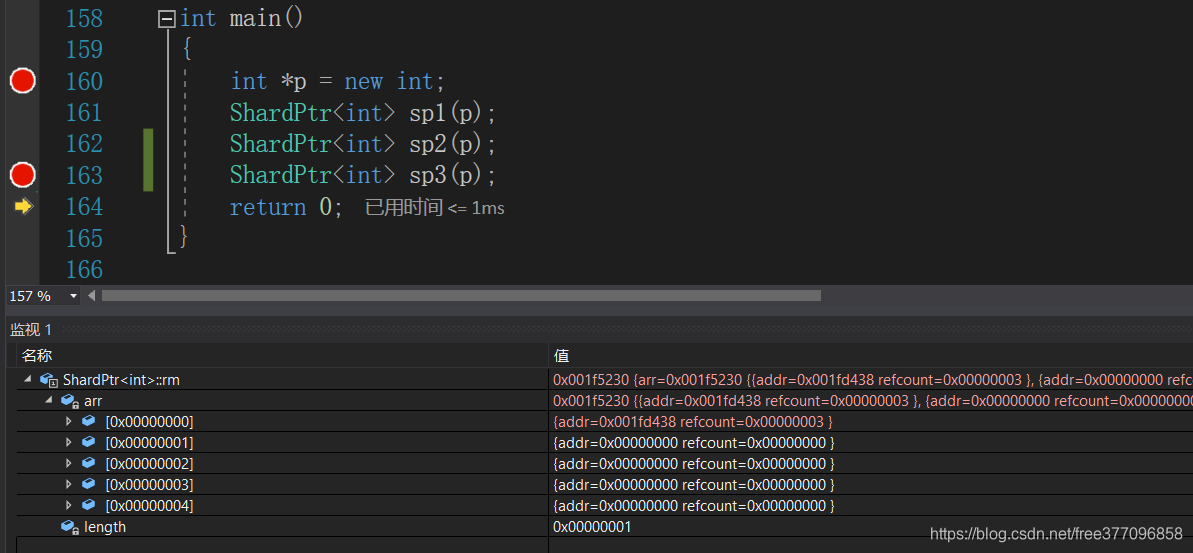Click the editor horizontal scrollbar thumb

(461, 296)
